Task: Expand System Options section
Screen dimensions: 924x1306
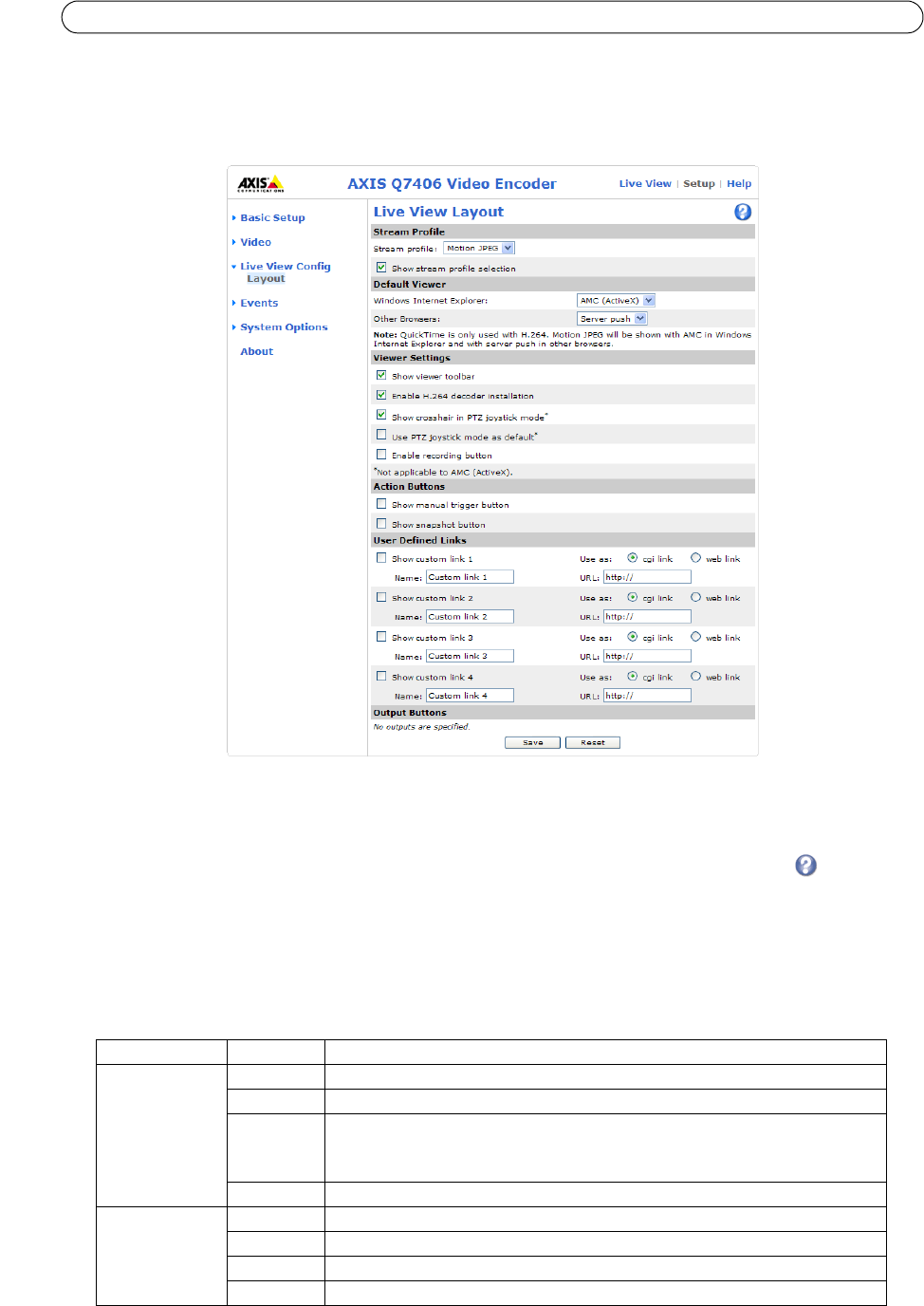Action: (x=284, y=327)
